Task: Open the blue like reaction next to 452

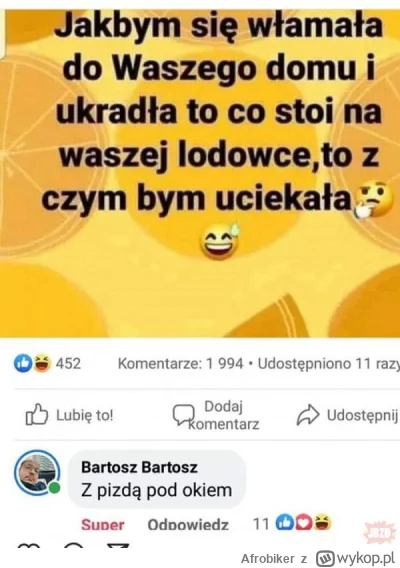Action: 23,363
